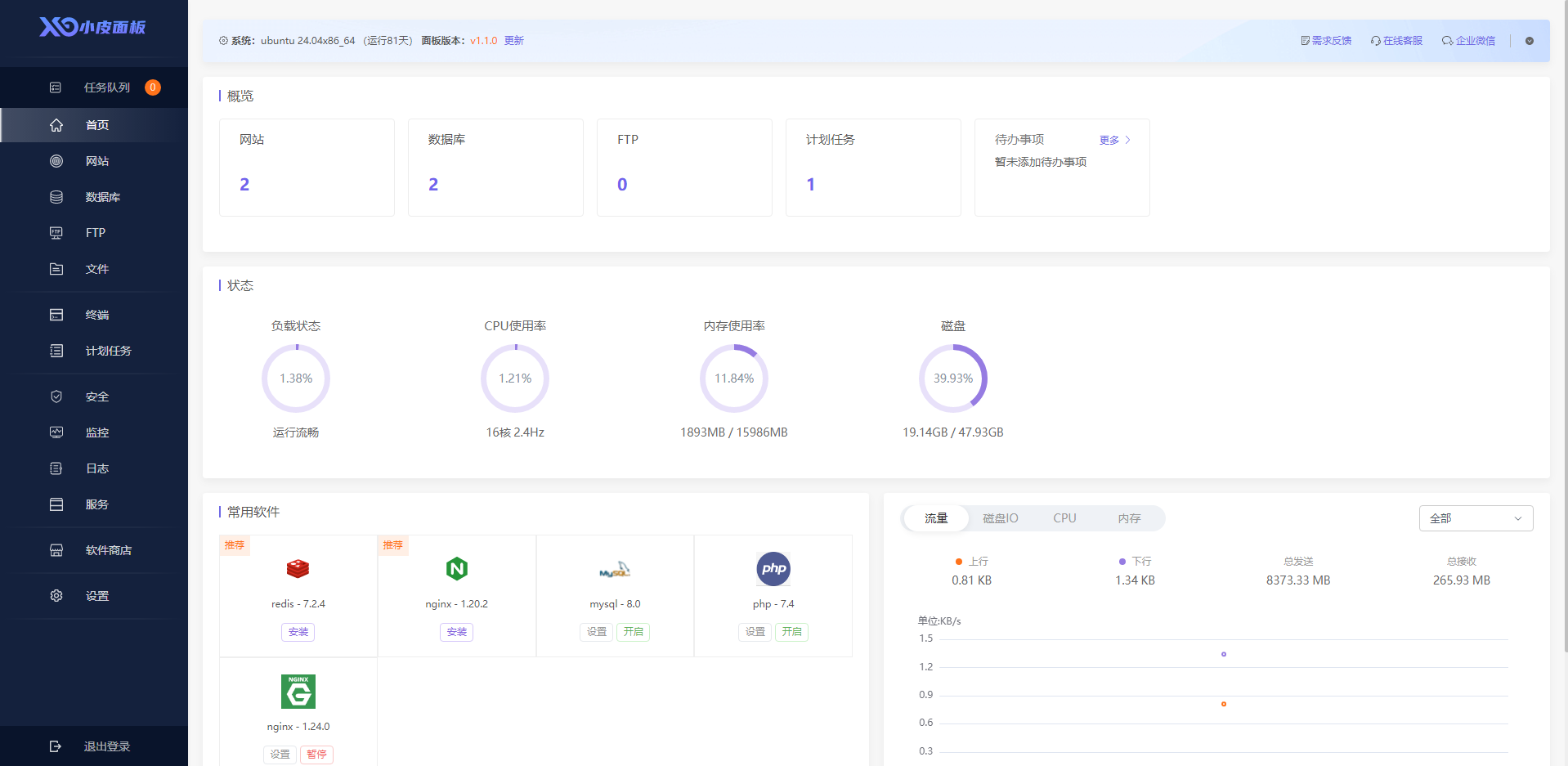Click the php round logo icon
Screen dimensions: 1568x766
point(773,569)
